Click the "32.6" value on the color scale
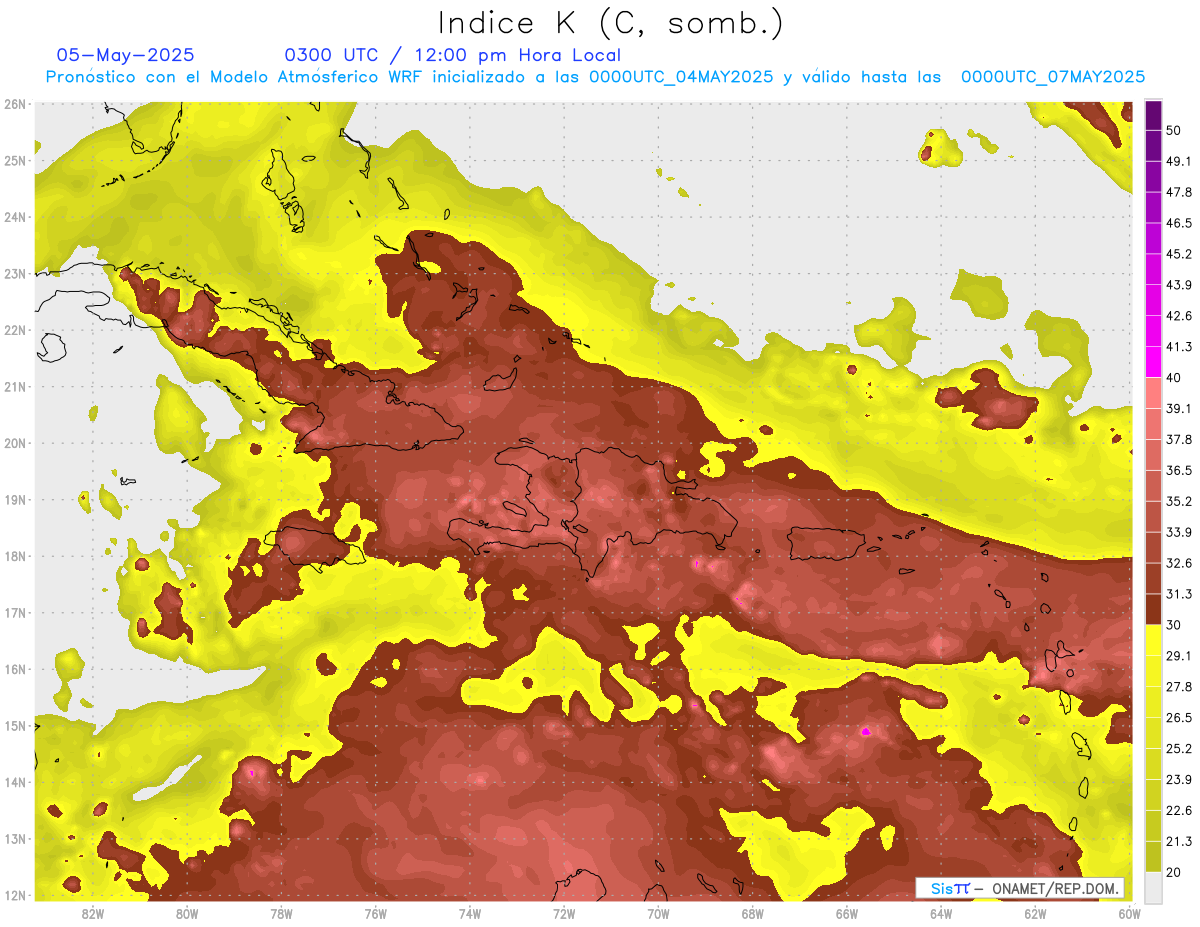 click(x=1178, y=563)
